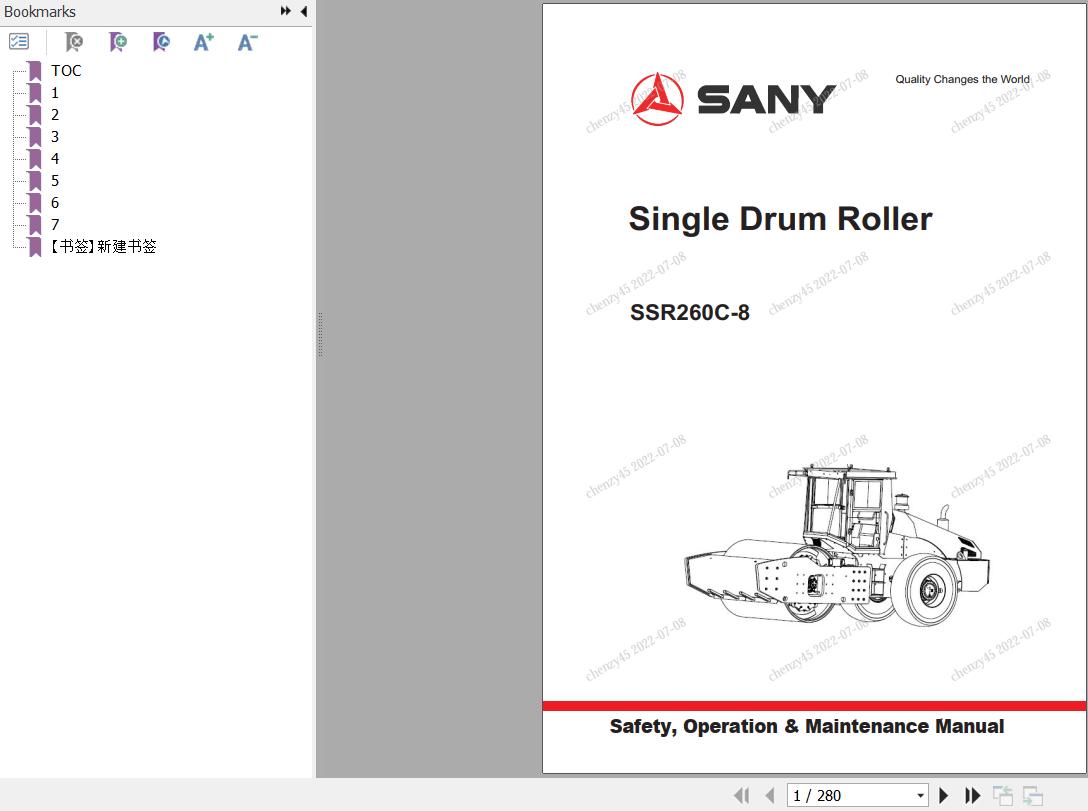Open bookmark 5
Viewport: 1088px width, 811px height.
click(55, 181)
